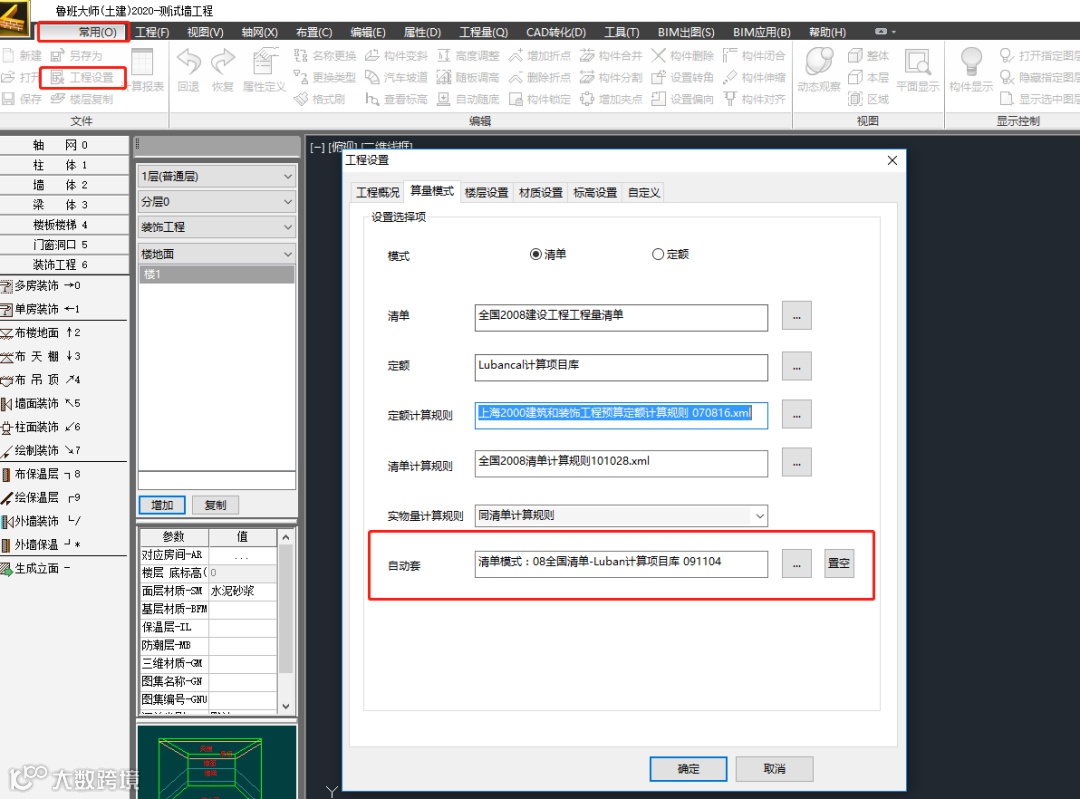Open the 楼地面 dropdown
This screenshot has height=799, width=1080.
tap(217, 254)
